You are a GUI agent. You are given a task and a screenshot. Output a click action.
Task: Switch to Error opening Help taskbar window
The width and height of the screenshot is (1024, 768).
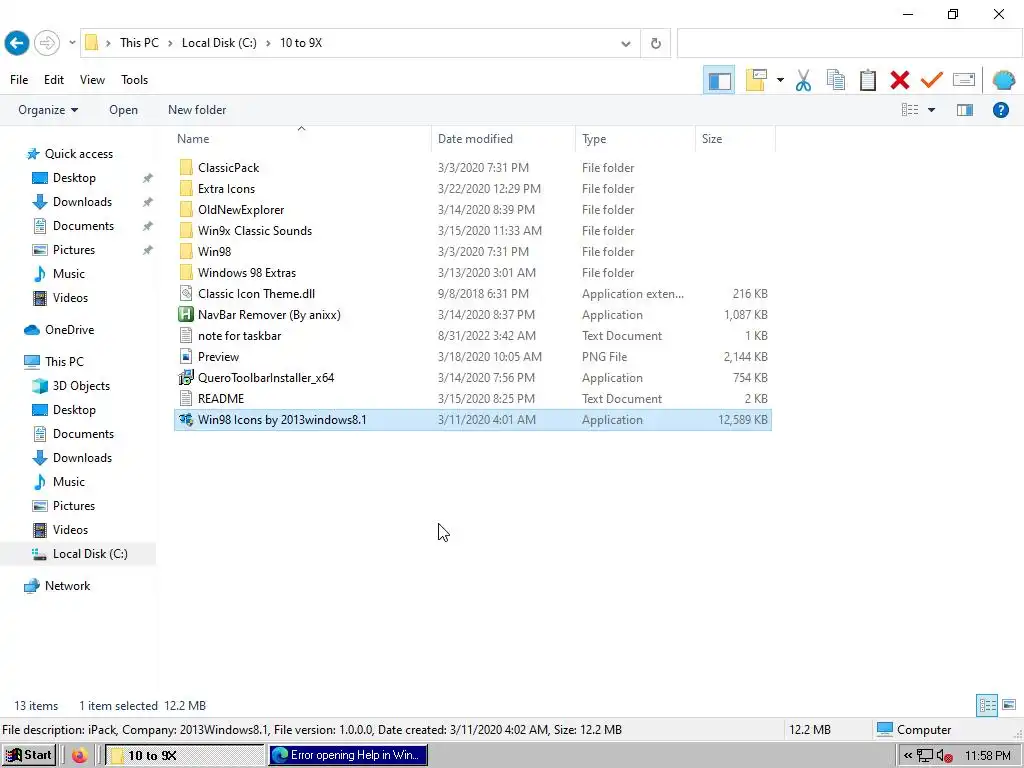[347, 755]
